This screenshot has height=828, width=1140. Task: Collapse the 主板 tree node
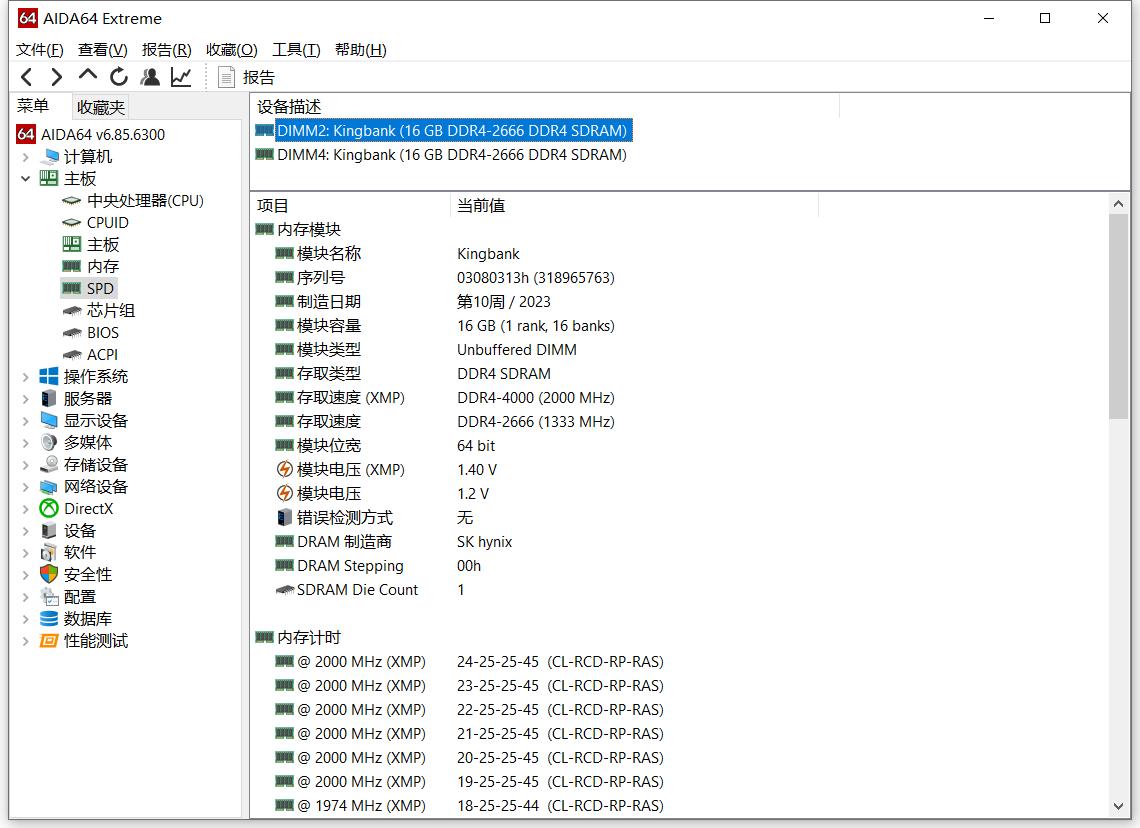[25, 178]
